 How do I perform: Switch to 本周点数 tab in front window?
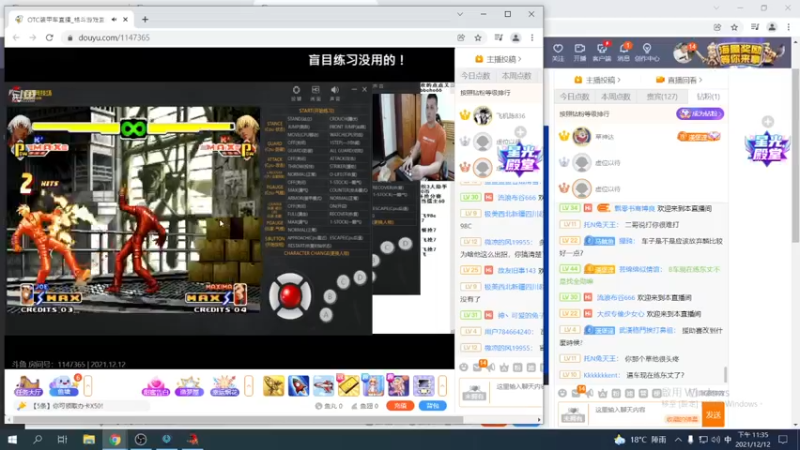tap(516, 76)
